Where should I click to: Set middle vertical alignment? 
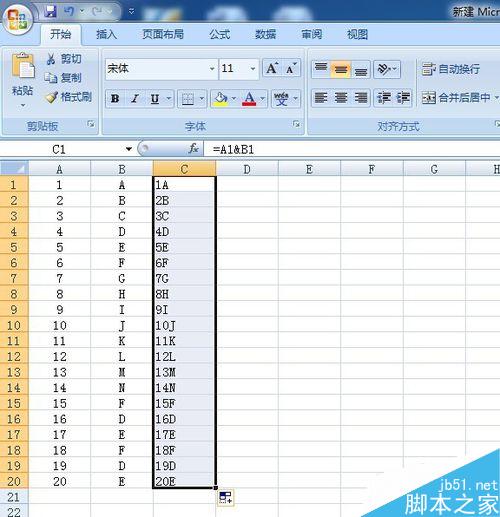click(x=340, y=69)
